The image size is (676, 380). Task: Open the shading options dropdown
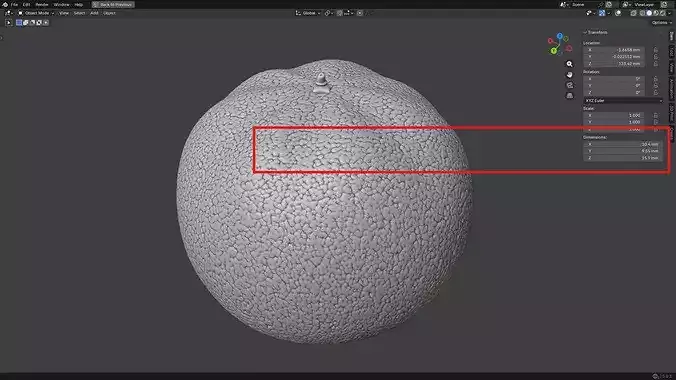(x=670, y=13)
